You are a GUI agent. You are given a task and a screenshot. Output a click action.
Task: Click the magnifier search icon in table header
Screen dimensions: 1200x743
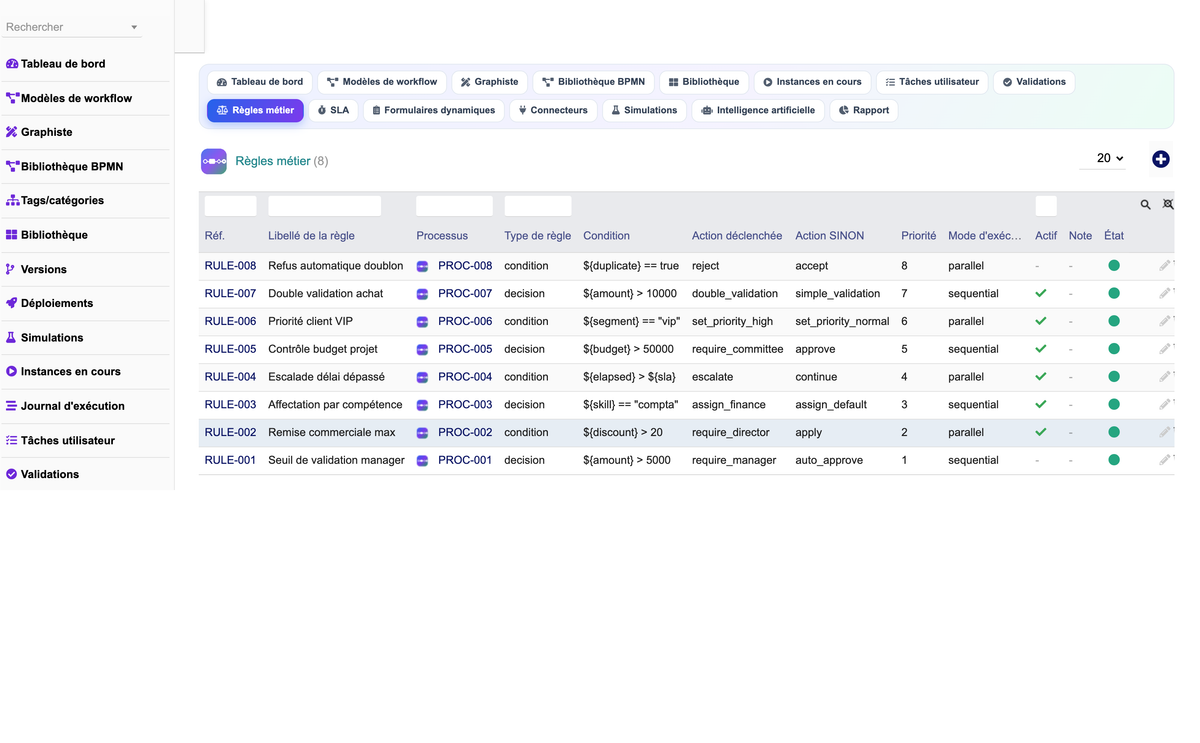1145,205
